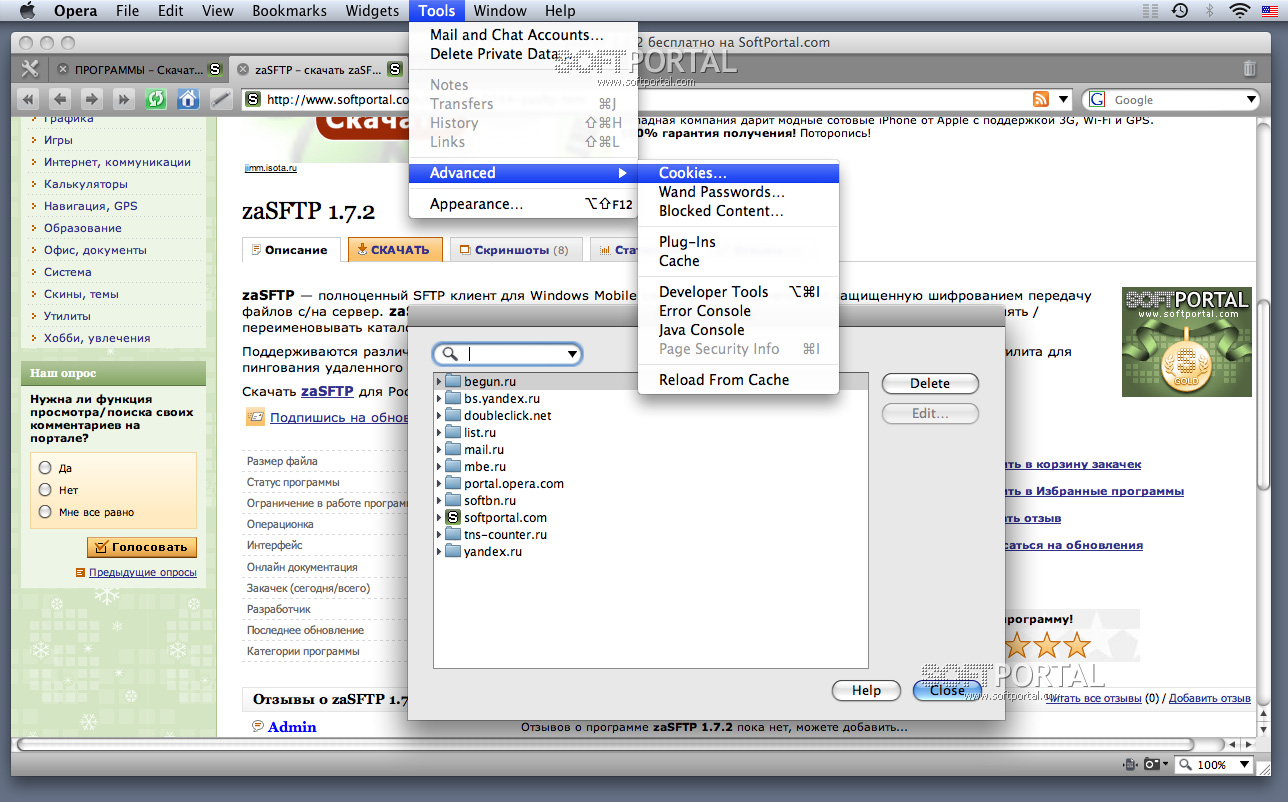Image resolution: width=1288 pixels, height=802 pixels.
Task: Open the cookie search field dropdown
Action: click(x=572, y=354)
